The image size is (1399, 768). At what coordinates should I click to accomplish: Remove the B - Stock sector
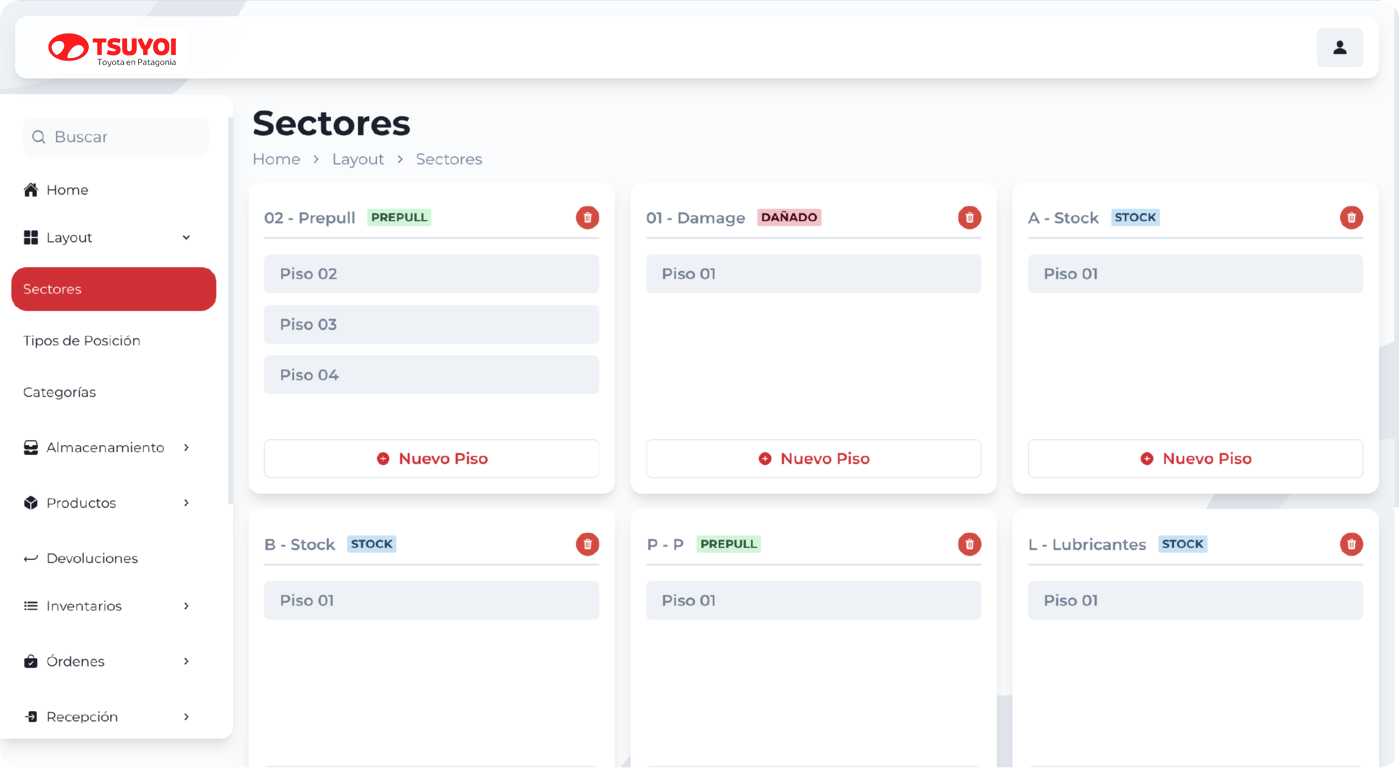point(587,544)
